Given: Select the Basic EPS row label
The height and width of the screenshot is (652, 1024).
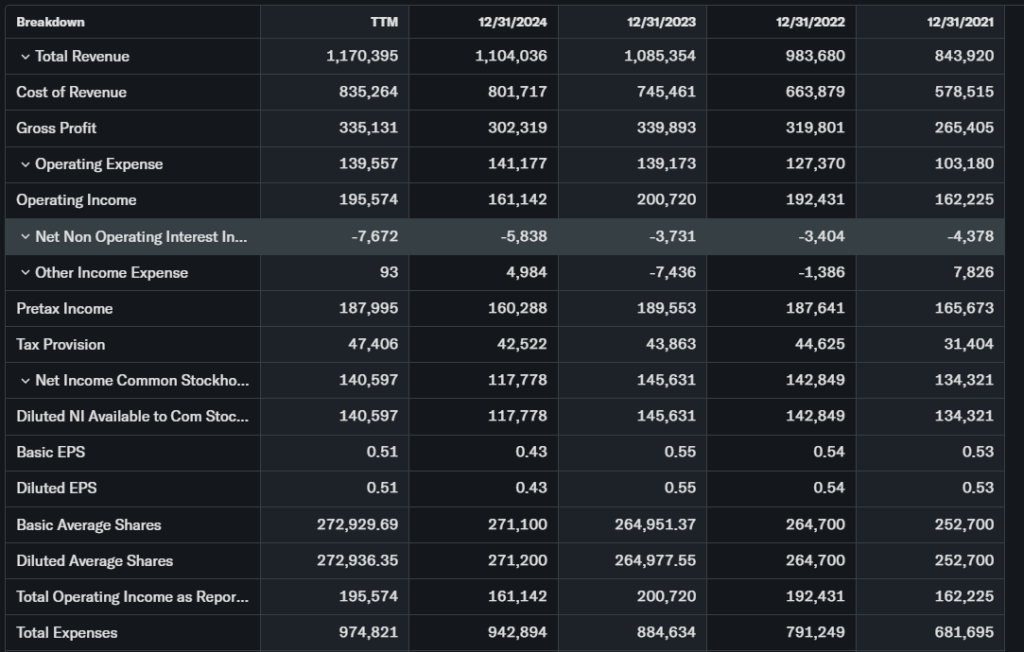Looking at the screenshot, I should click(50, 453).
